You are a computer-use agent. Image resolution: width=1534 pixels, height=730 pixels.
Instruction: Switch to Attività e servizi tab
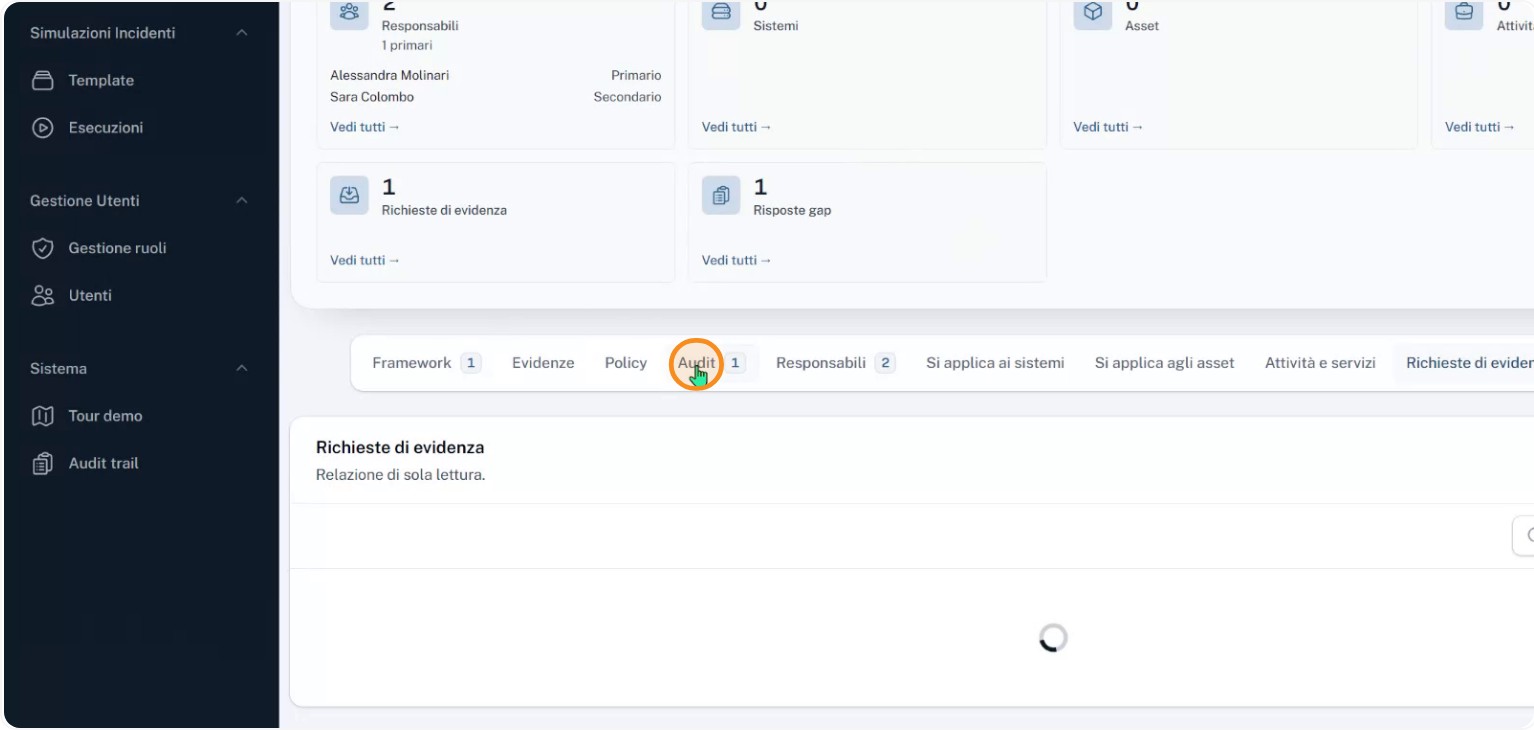point(1320,363)
